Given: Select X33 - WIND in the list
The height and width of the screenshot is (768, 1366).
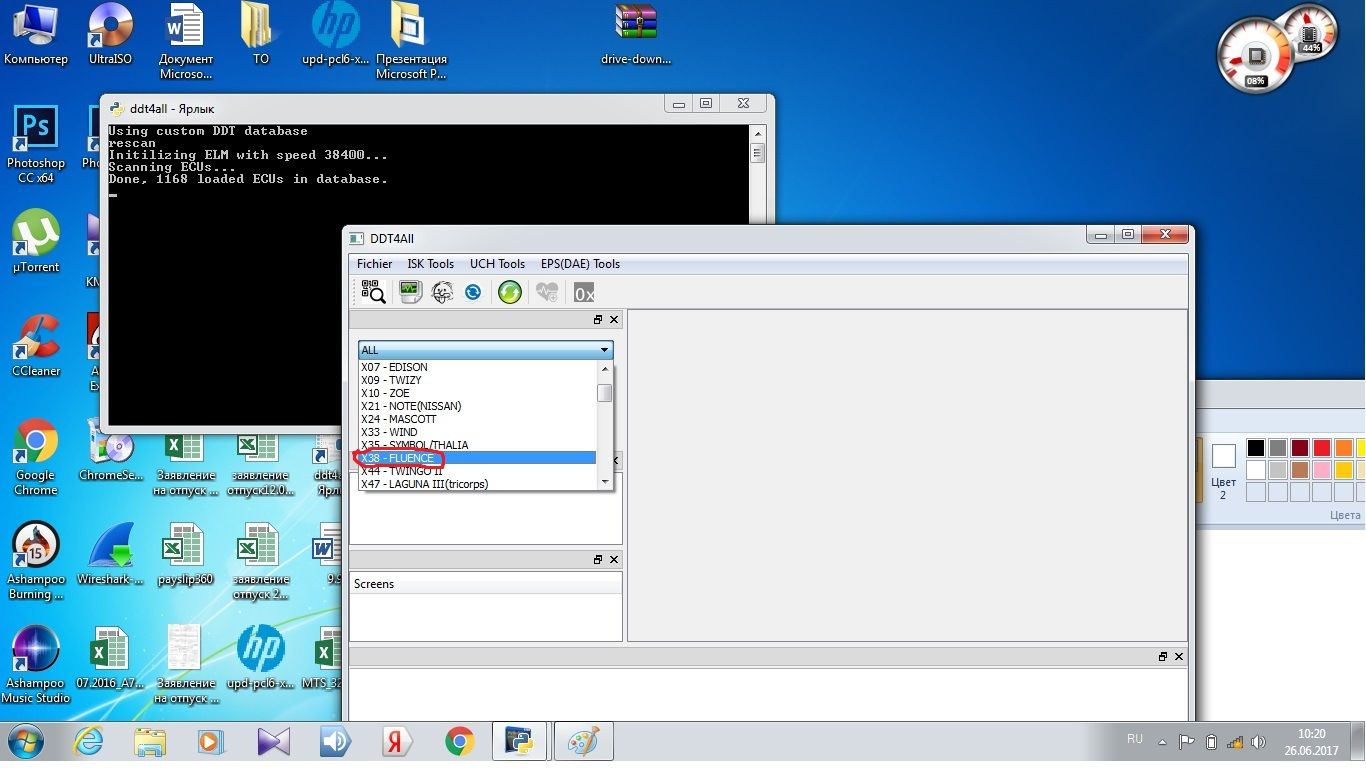Looking at the screenshot, I should pos(478,432).
